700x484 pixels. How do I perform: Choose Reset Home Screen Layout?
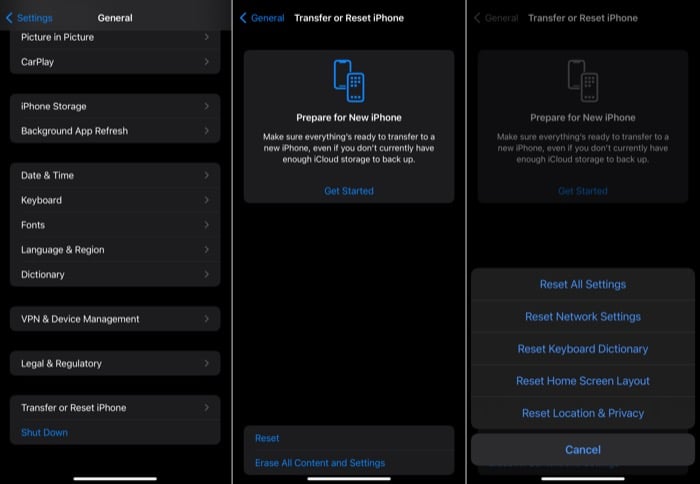pos(583,381)
